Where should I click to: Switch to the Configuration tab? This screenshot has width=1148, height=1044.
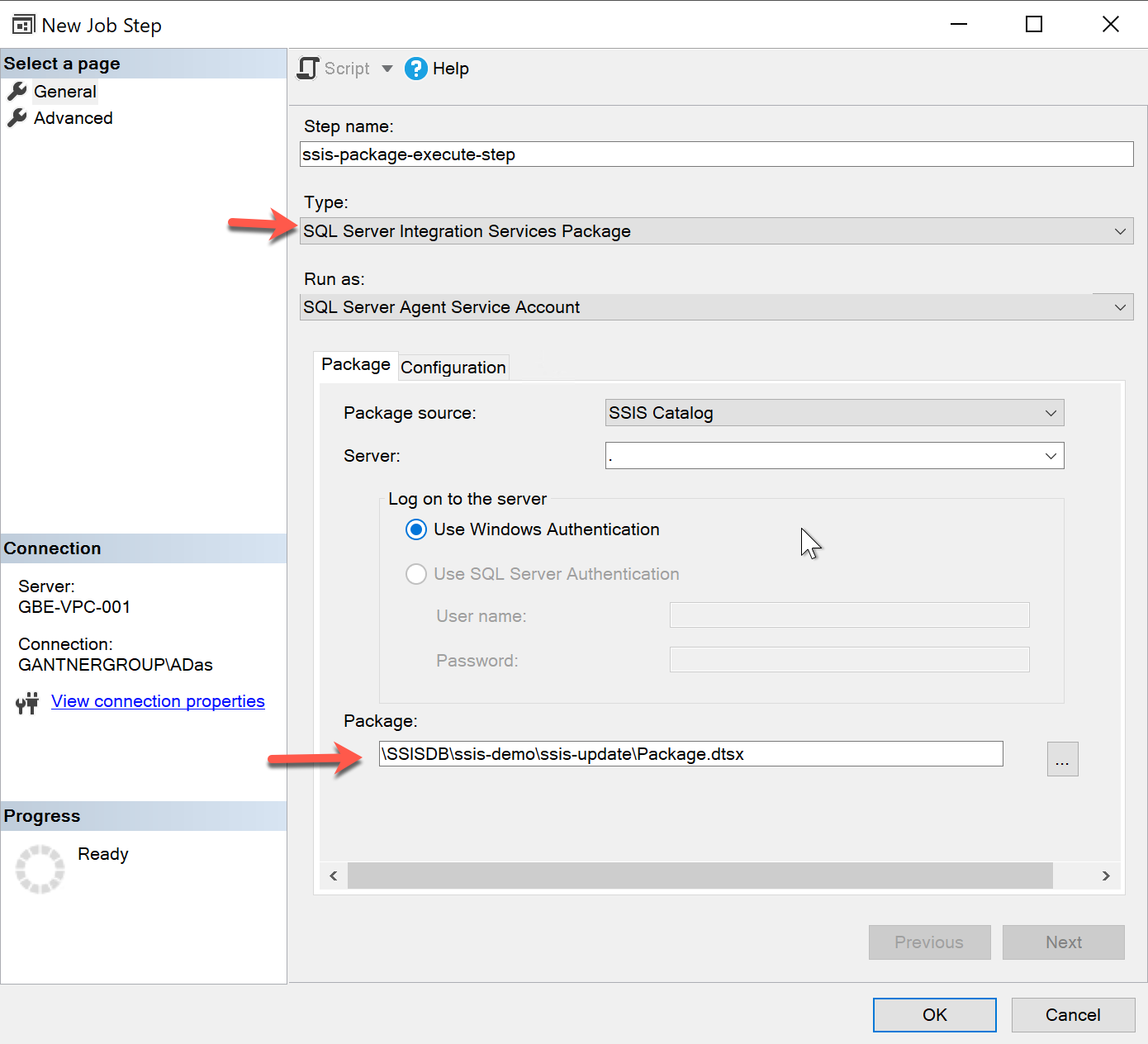pyautogui.click(x=453, y=368)
